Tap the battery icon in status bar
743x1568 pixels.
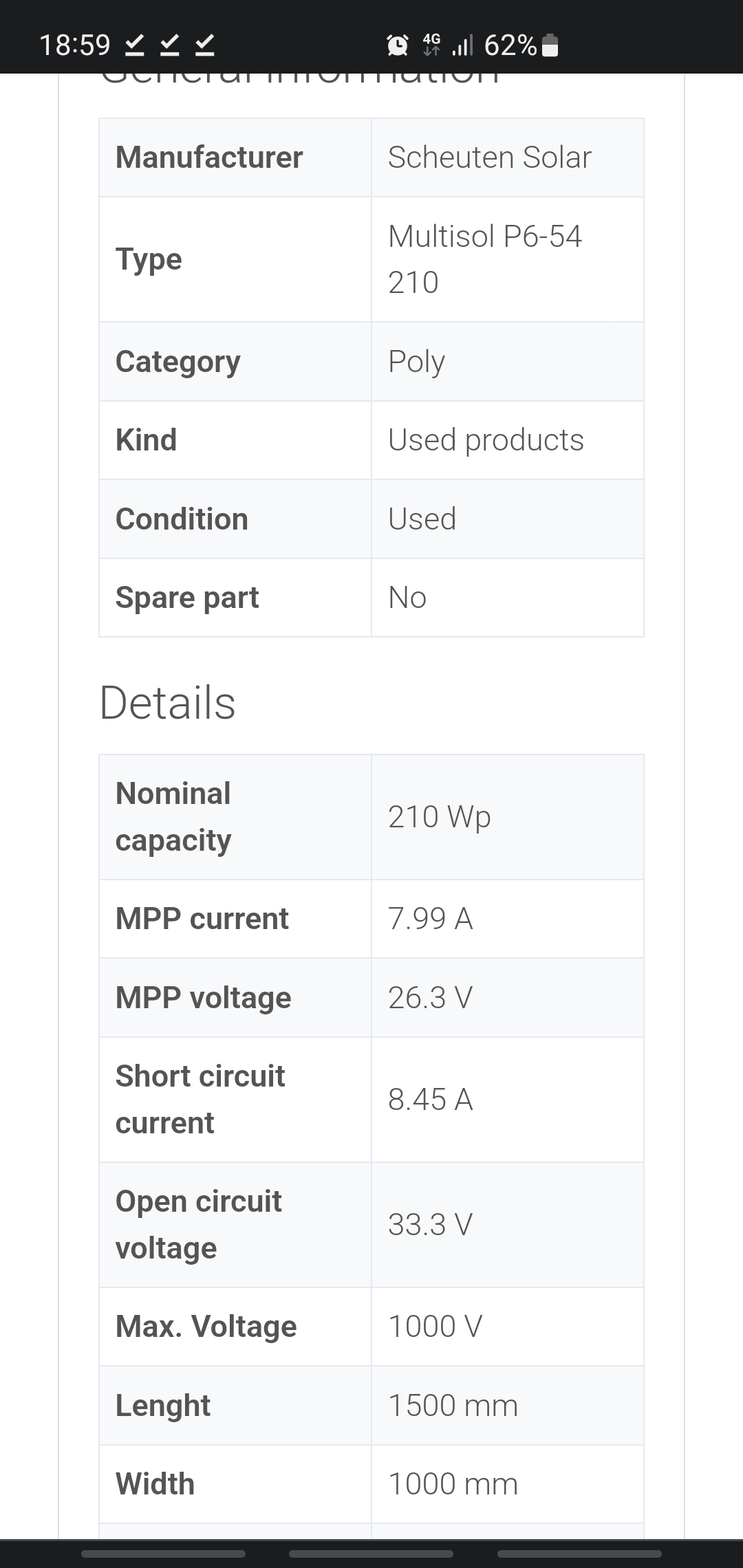pos(550,45)
